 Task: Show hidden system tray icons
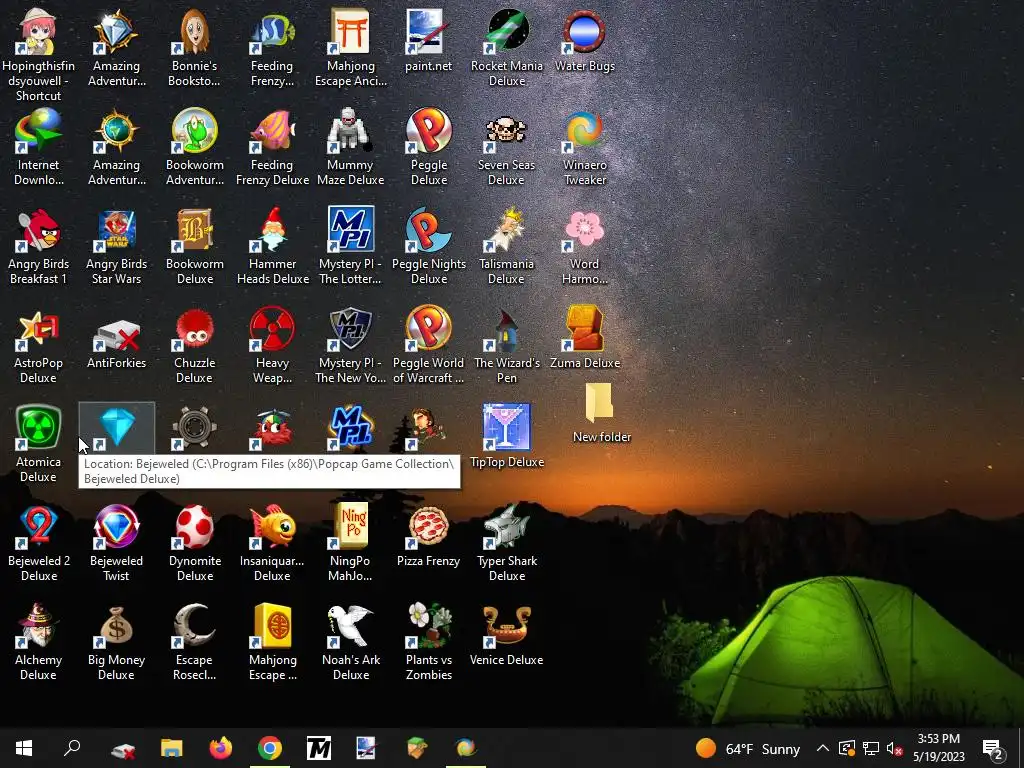click(x=823, y=748)
